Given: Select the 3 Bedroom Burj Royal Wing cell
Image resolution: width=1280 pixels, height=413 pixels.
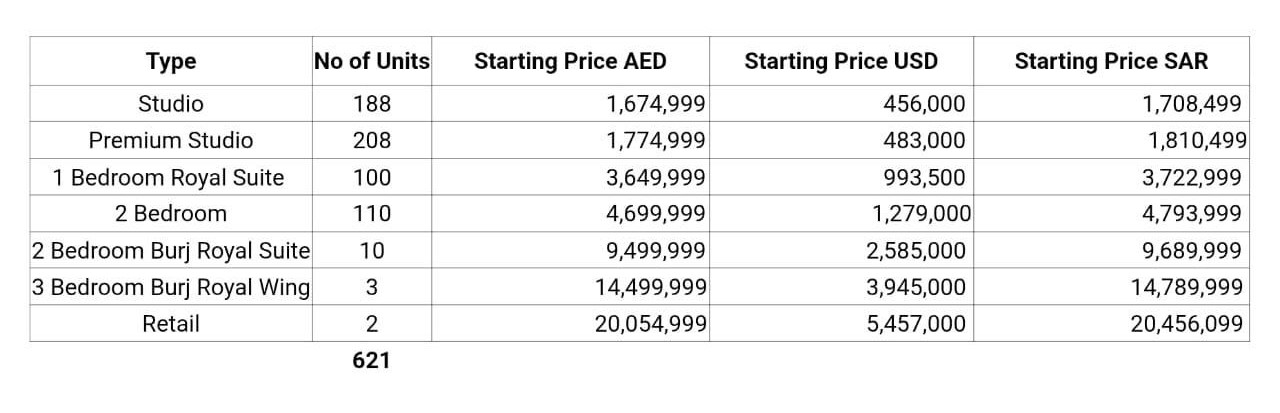Looking at the screenshot, I should tap(171, 288).
